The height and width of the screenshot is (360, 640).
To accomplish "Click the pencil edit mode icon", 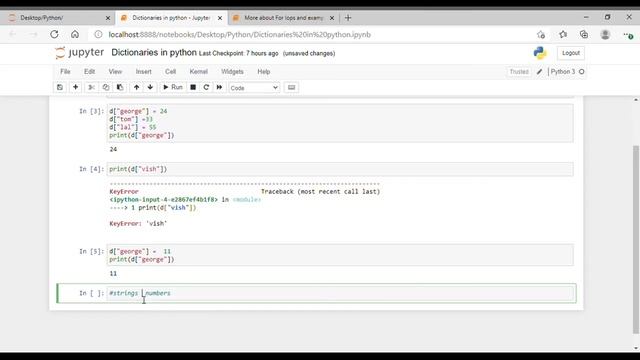I will pos(539,72).
